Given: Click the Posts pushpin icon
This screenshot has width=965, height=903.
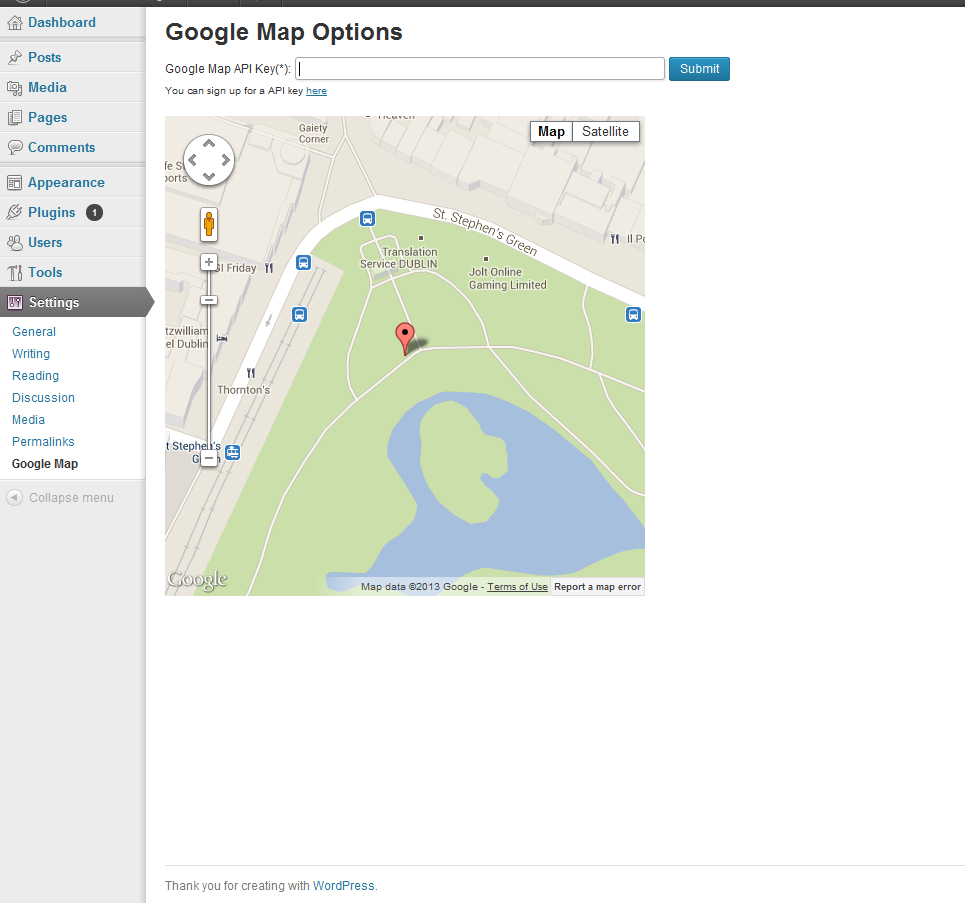Looking at the screenshot, I should coord(15,57).
